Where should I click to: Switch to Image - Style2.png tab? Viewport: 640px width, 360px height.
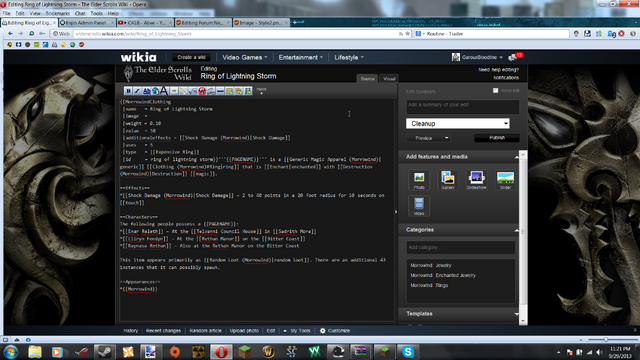point(261,23)
